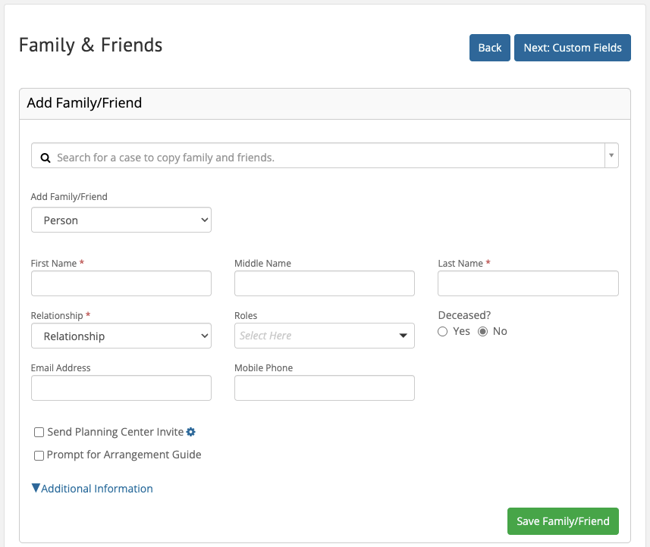Select No for Deceased

pyautogui.click(x=483, y=331)
